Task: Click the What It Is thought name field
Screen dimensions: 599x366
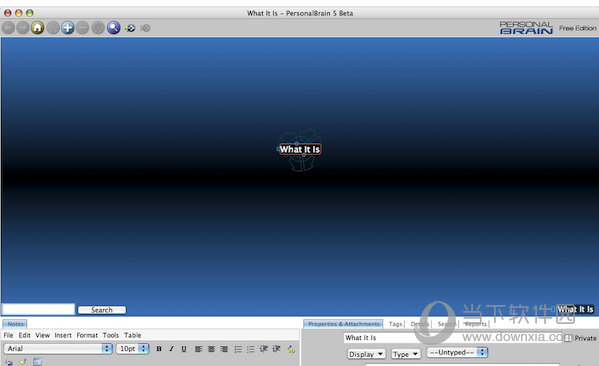Action: pos(453,338)
